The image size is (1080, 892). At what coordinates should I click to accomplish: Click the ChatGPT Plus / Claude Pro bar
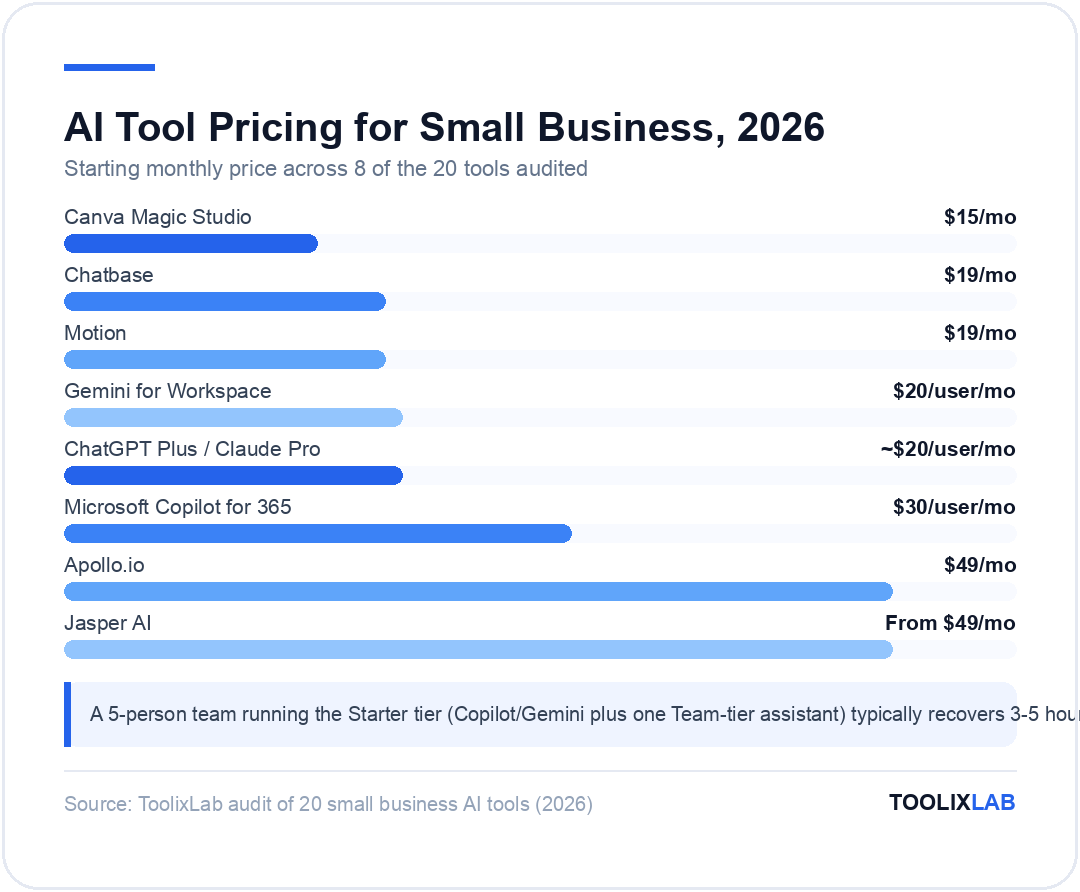coord(233,475)
